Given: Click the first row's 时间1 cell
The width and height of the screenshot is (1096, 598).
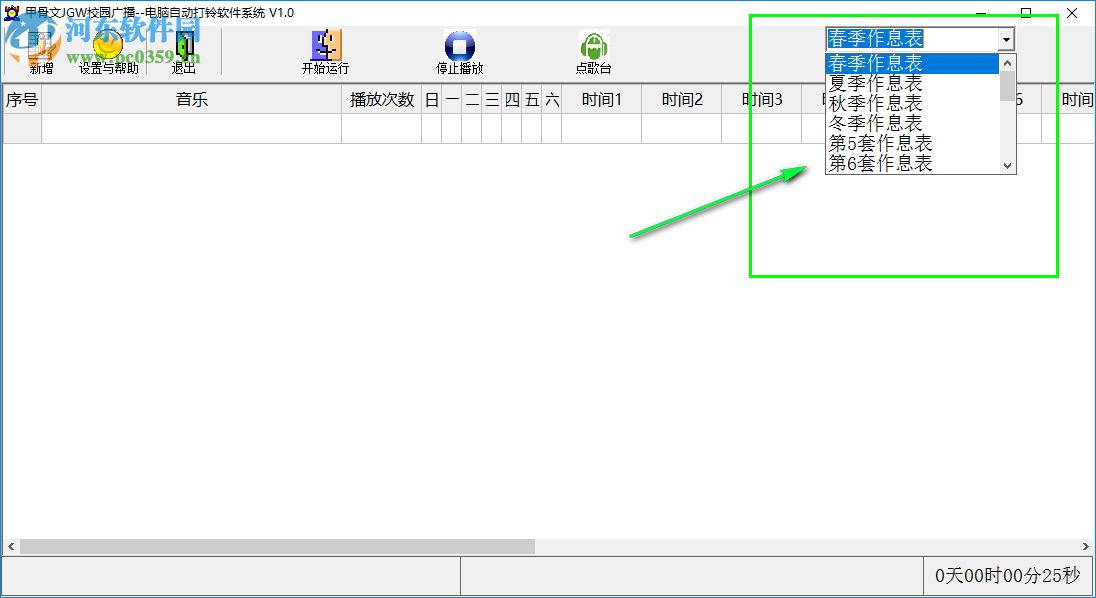Looking at the screenshot, I should point(602,129).
